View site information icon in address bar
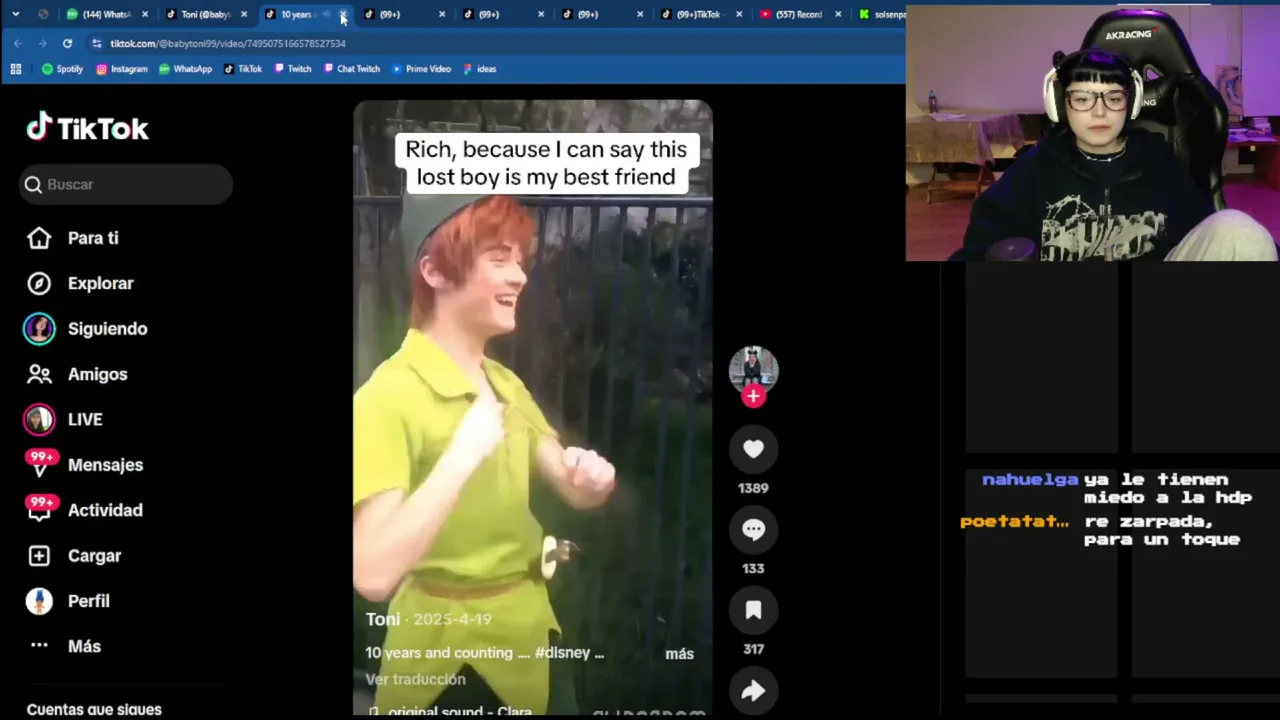The width and height of the screenshot is (1280, 720). point(96,43)
